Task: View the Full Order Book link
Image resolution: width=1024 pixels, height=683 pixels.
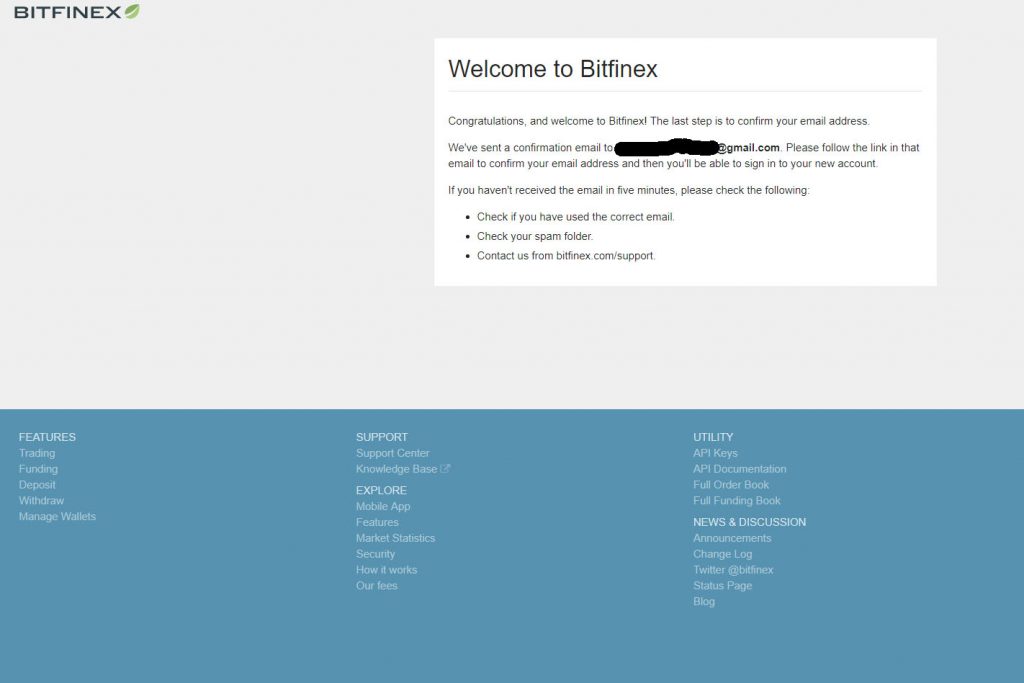Action: [731, 484]
